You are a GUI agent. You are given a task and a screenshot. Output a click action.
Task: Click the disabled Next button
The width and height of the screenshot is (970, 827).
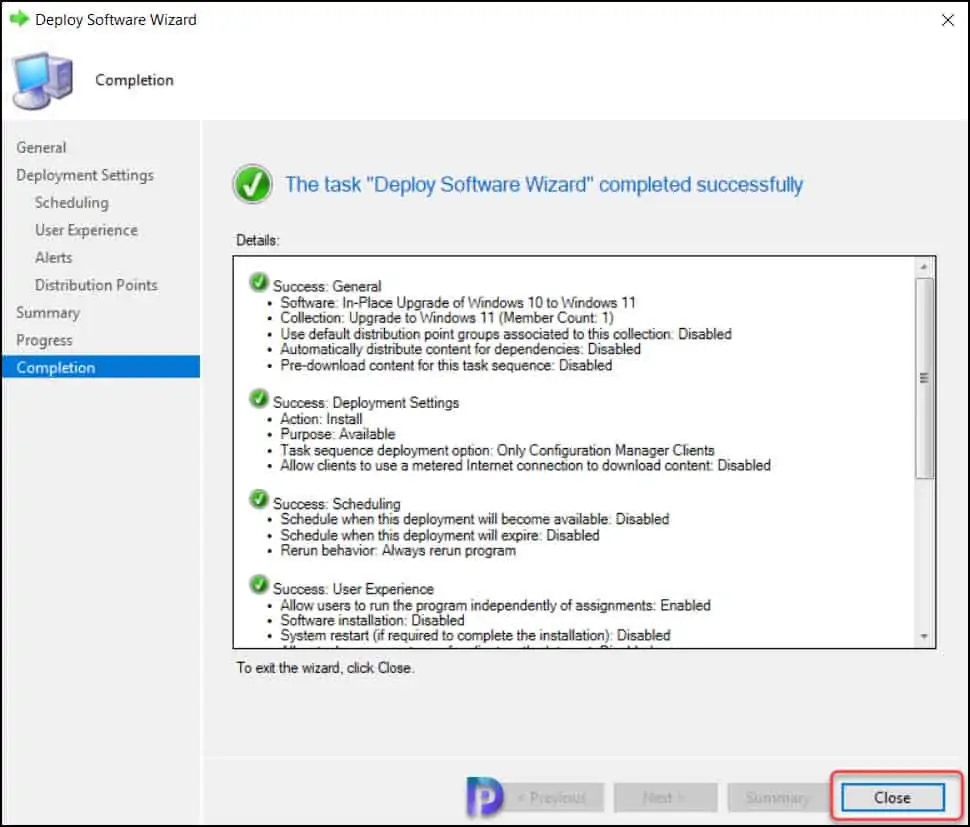(666, 797)
